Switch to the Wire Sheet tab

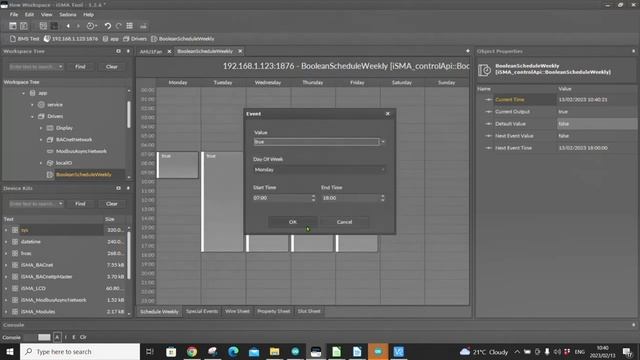click(x=237, y=311)
